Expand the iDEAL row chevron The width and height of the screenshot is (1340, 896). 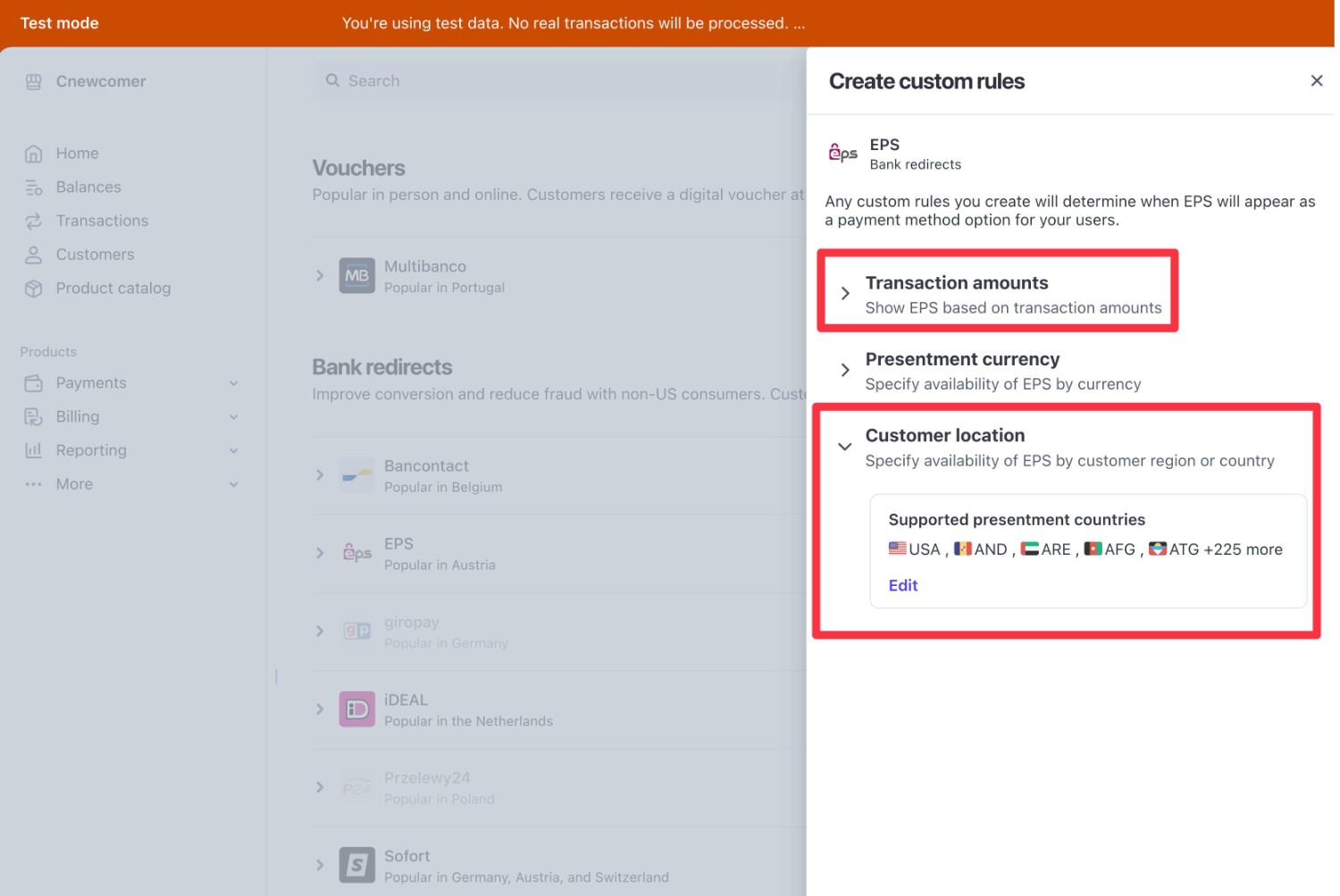320,708
